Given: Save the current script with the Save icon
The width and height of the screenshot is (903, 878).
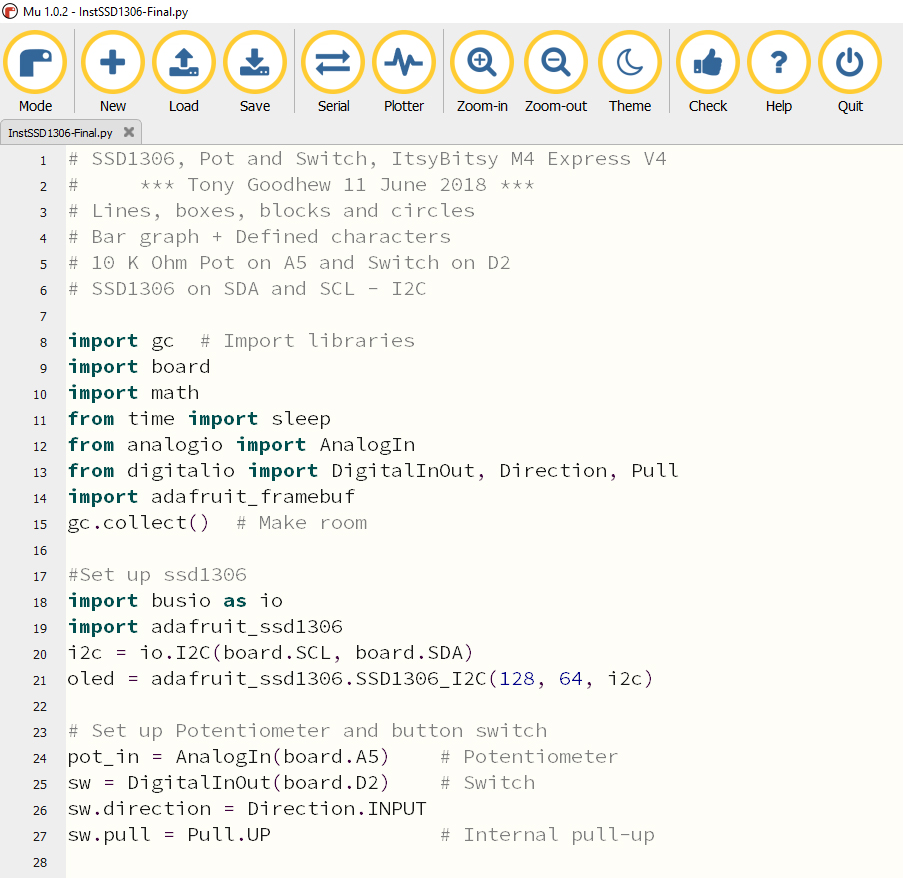Looking at the screenshot, I should click(254, 61).
